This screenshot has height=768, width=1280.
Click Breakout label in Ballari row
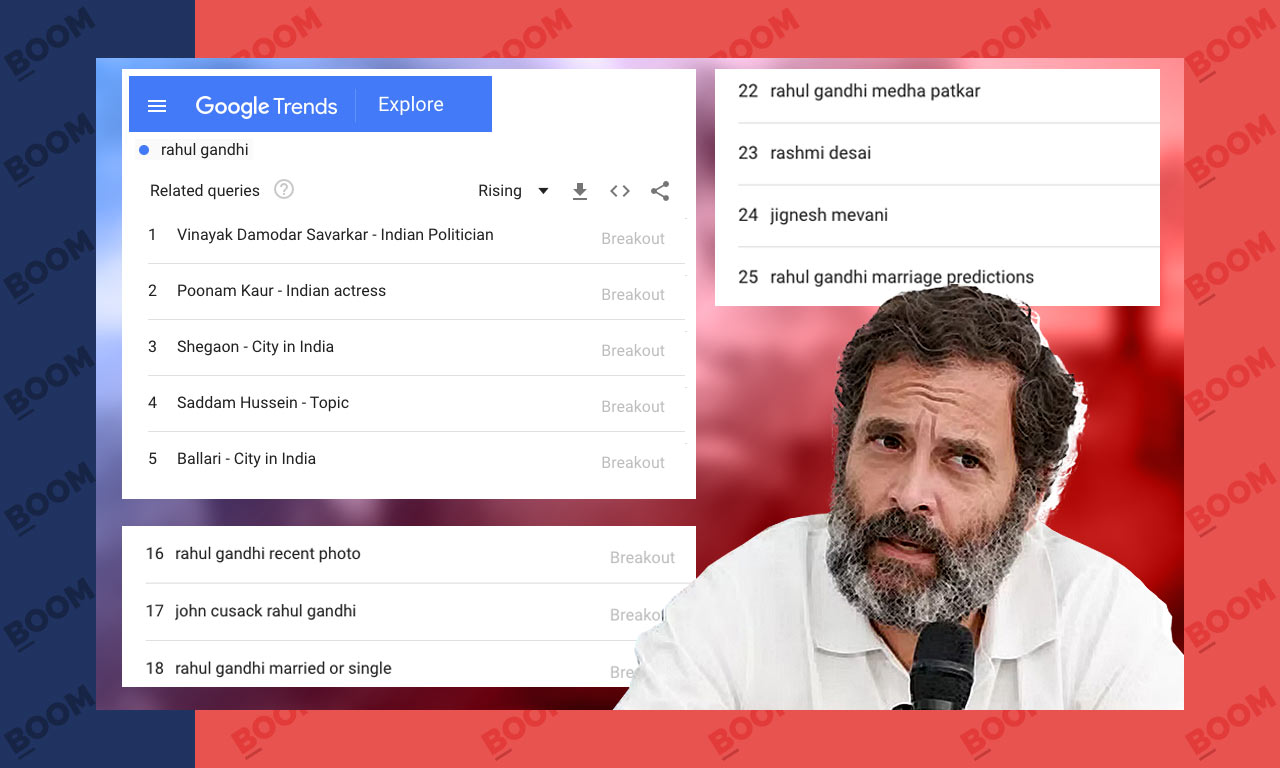633,463
